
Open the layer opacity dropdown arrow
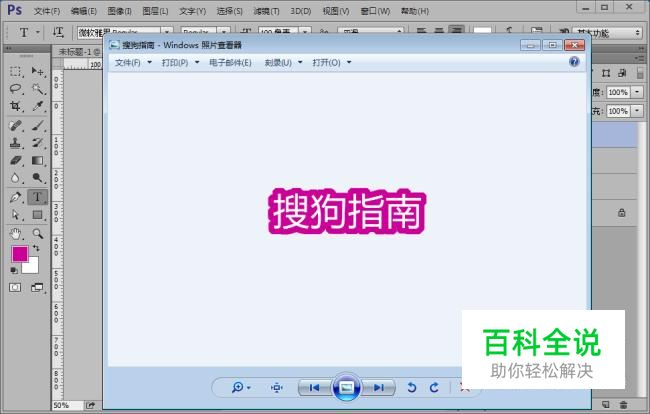click(637, 92)
